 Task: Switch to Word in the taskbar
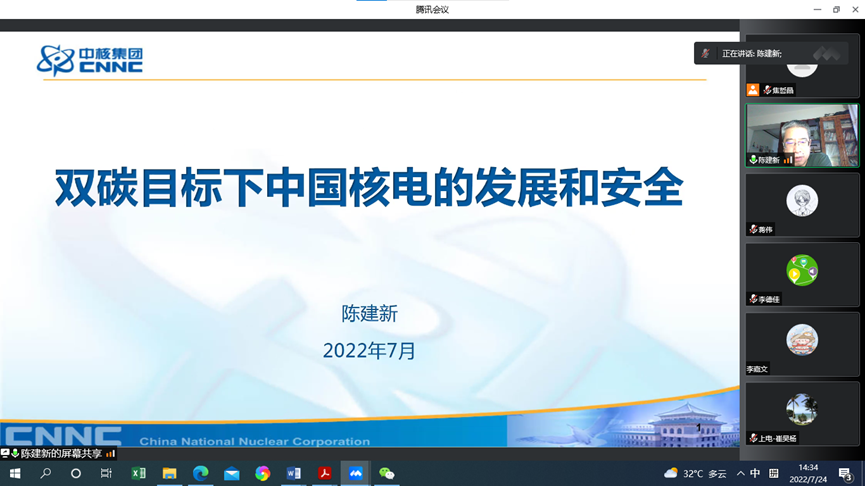click(293, 473)
